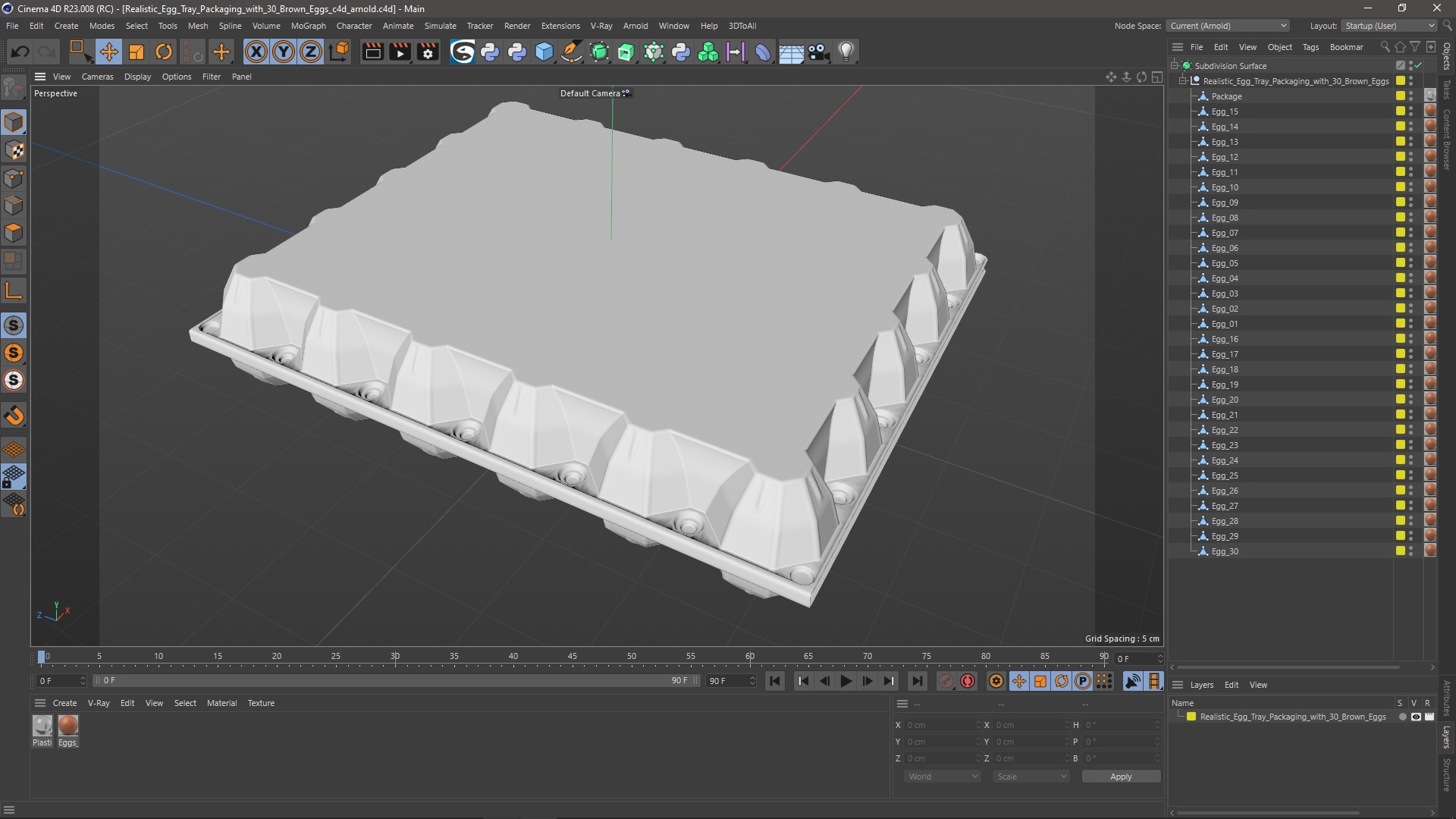Select Polygons mode icon
Image resolution: width=1456 pixels, height=819 pixels.
coord(14,233)
